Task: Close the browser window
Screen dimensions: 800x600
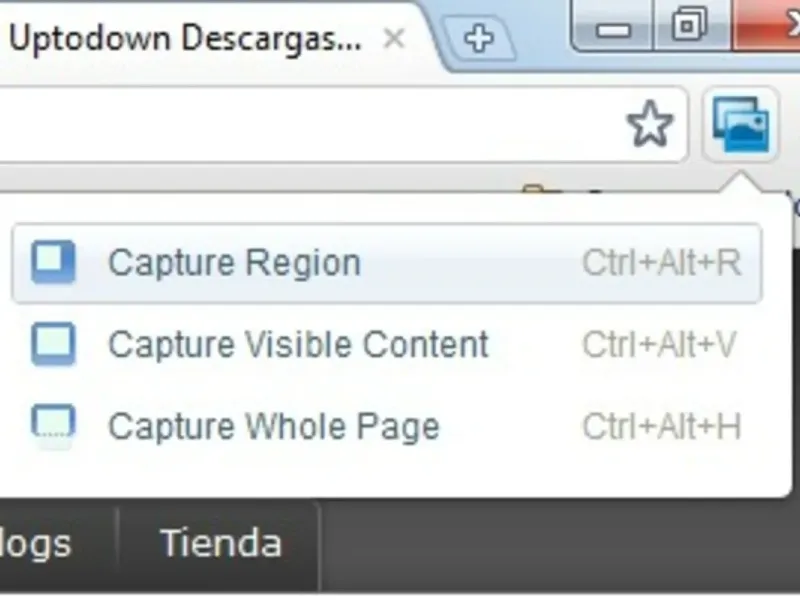Action: point(766,26)
